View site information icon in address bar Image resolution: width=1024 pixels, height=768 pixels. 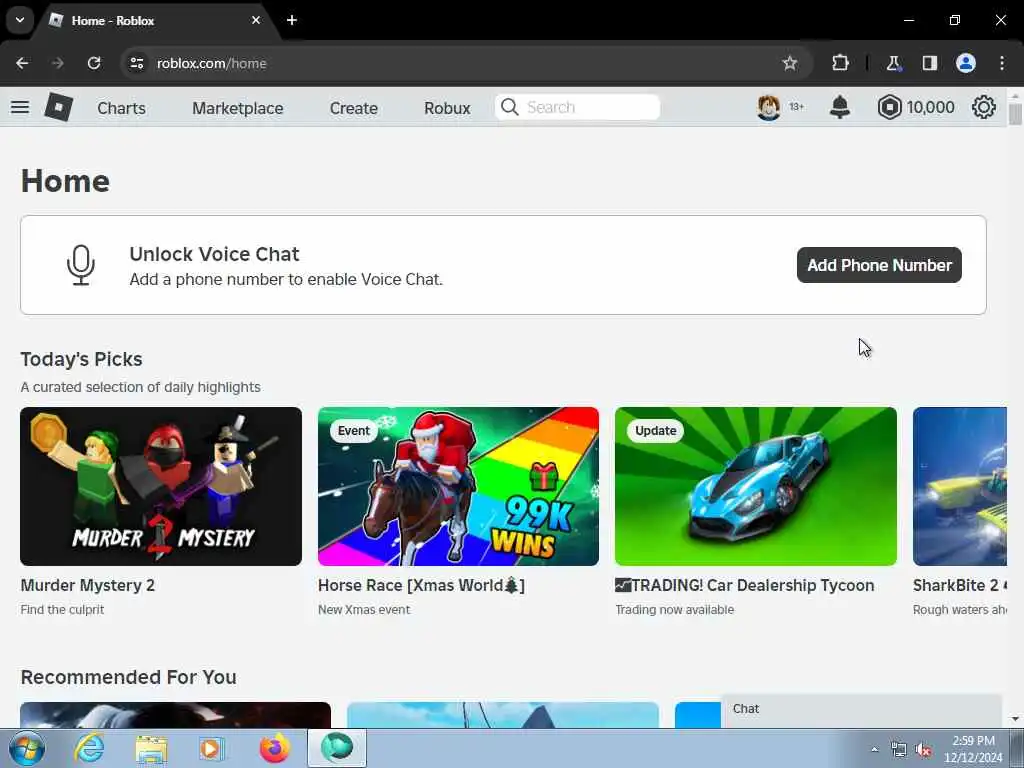tap(136, 63)
